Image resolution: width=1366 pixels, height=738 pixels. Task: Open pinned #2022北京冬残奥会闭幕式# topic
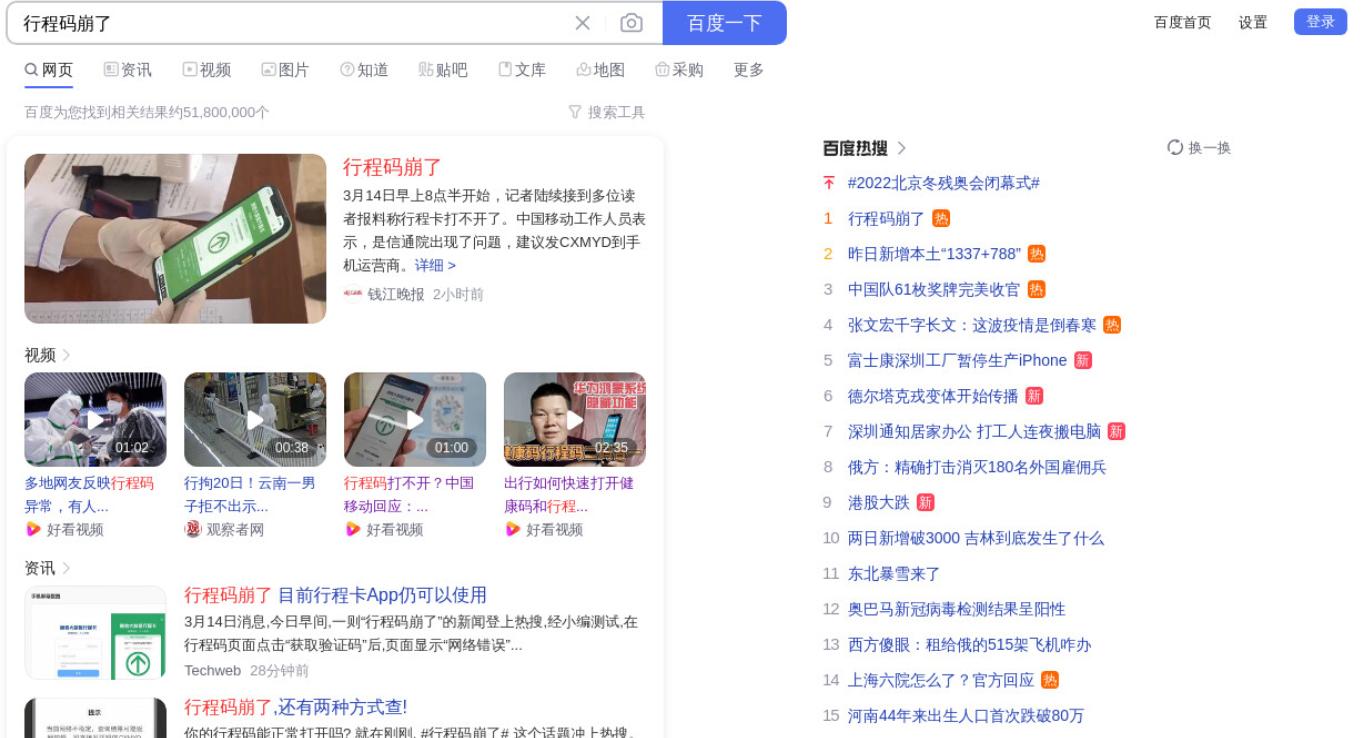click(943, 183)
